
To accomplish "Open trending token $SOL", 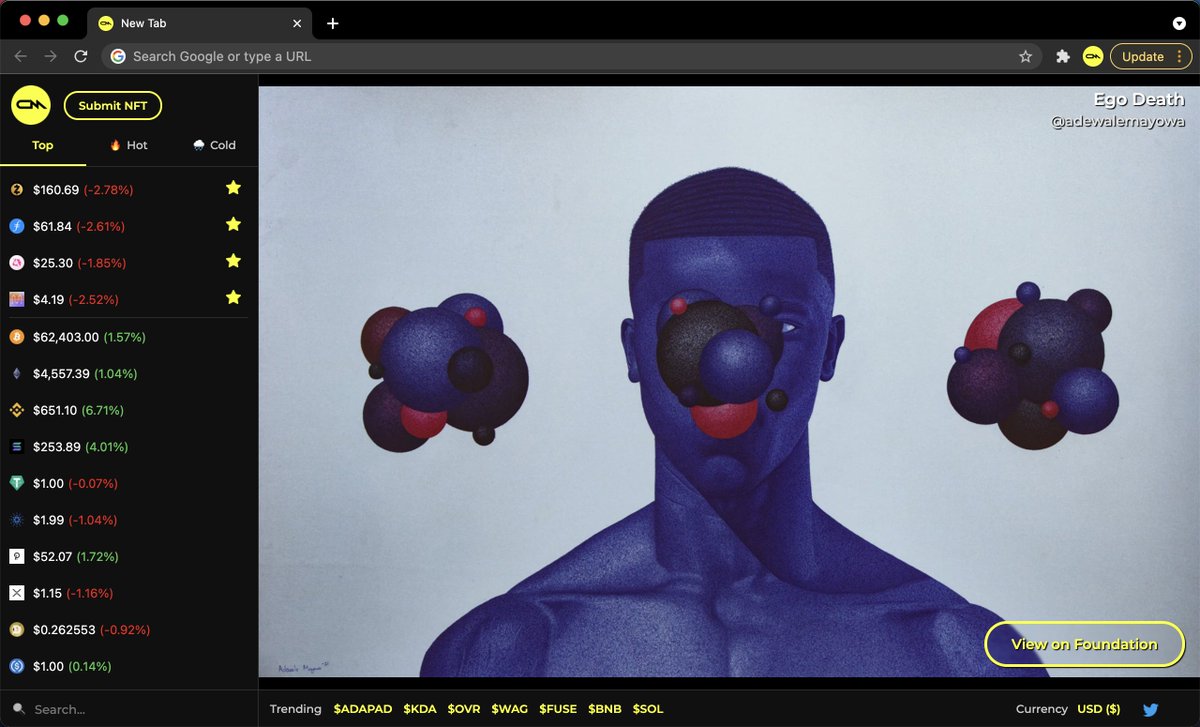I will (x=648, y=709).
